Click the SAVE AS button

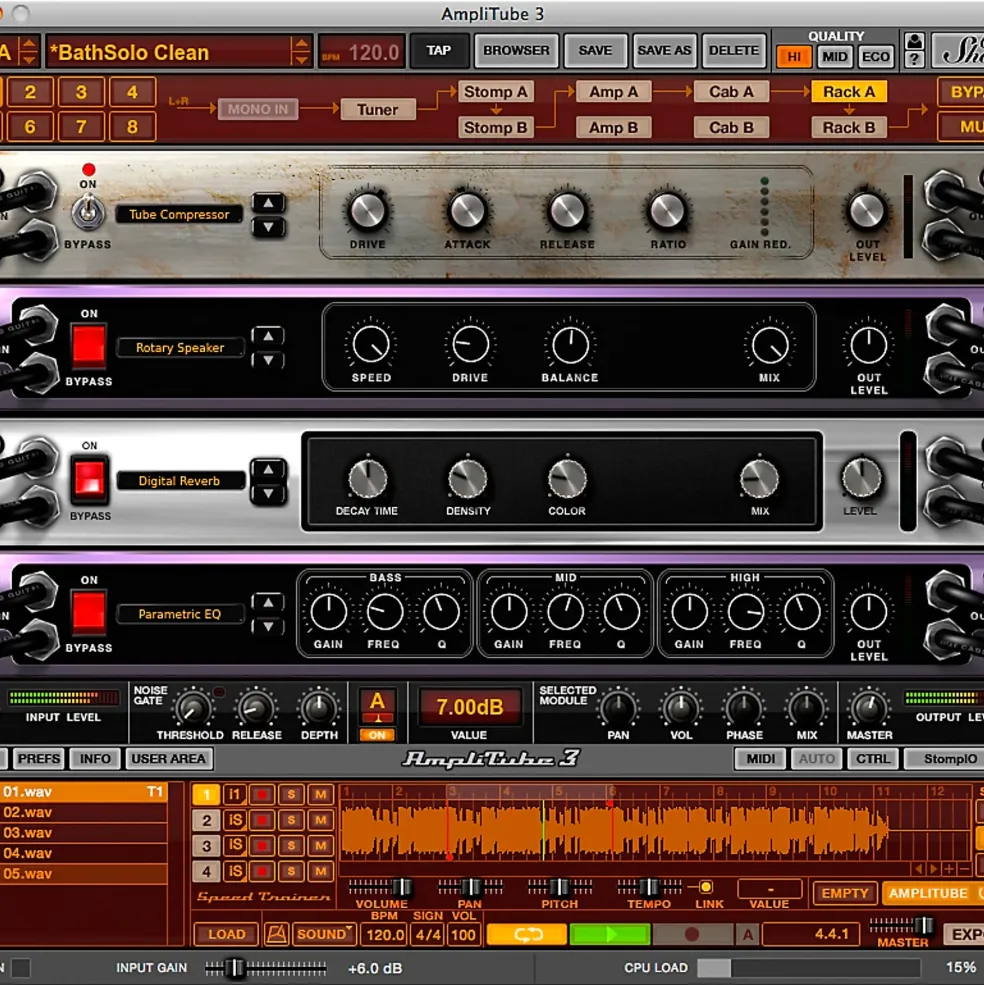coord(664,50)
